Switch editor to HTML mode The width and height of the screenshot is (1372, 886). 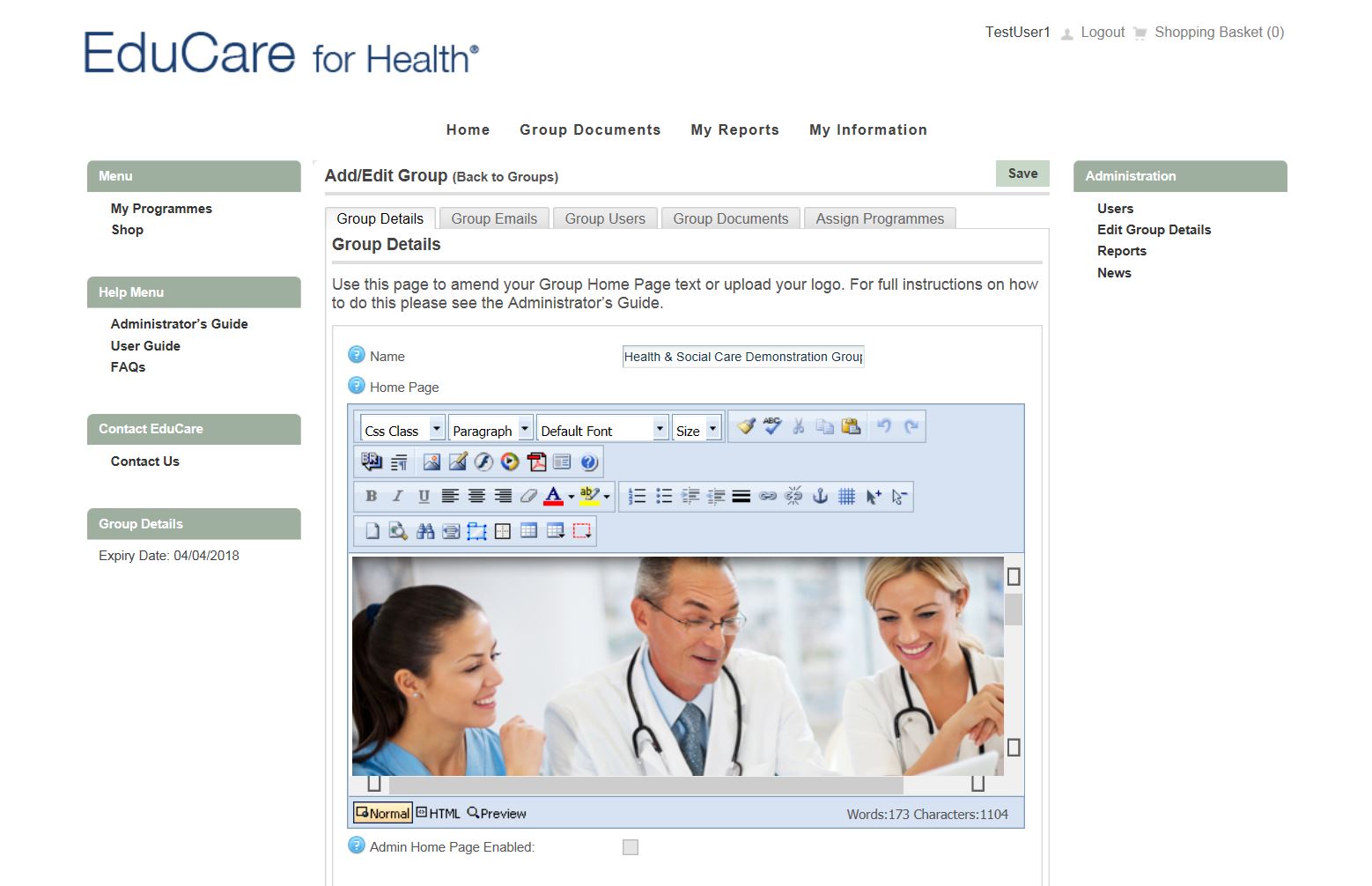pos(438,813)
